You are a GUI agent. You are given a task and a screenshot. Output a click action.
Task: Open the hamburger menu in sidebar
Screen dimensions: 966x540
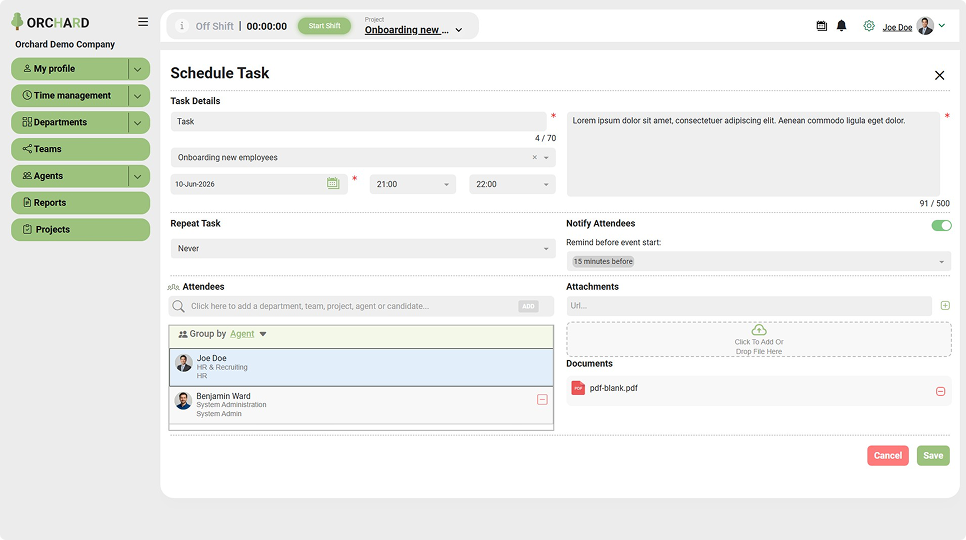pos(143,22)
